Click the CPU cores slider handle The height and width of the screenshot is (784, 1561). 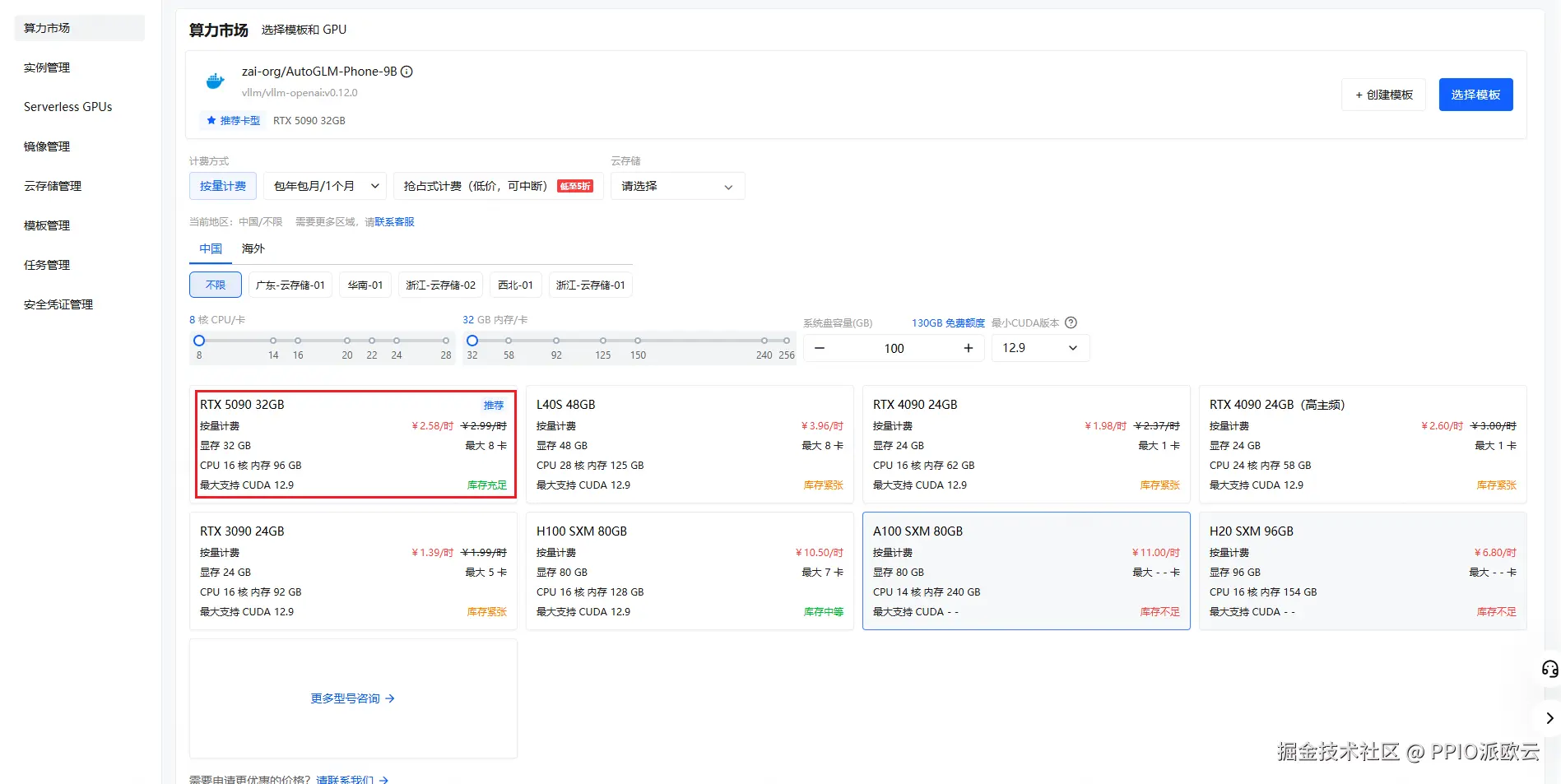point(199,341)
